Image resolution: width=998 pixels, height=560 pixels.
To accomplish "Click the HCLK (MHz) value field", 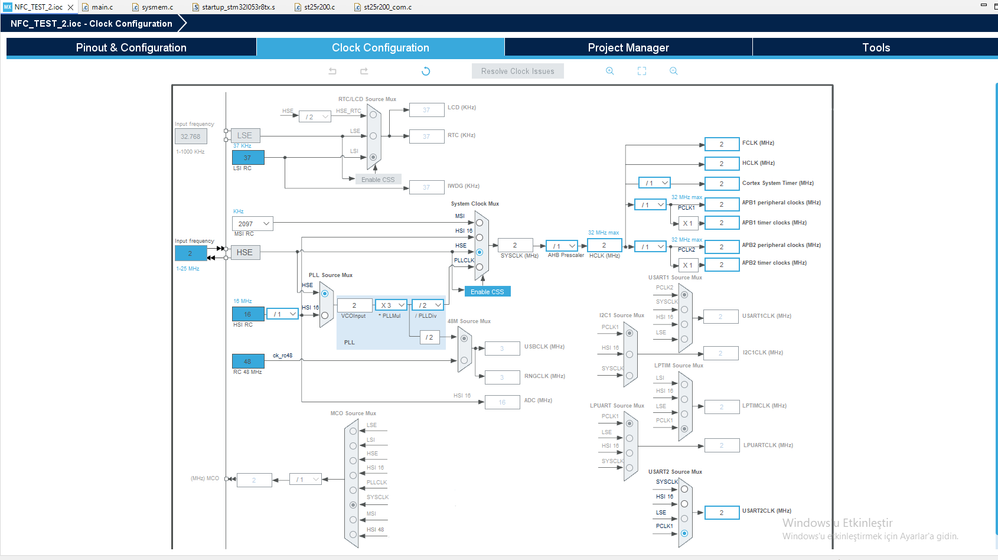I will (x=604, y=245).
